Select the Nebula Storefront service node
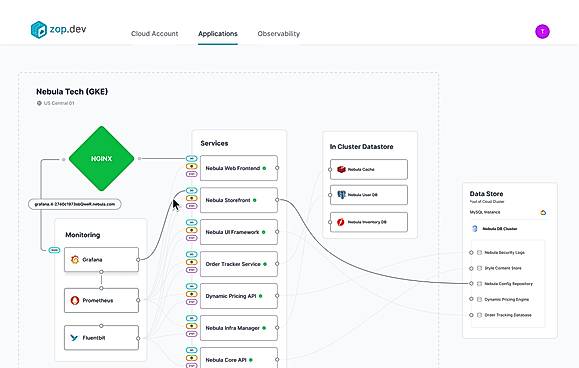 coord(239,200)
